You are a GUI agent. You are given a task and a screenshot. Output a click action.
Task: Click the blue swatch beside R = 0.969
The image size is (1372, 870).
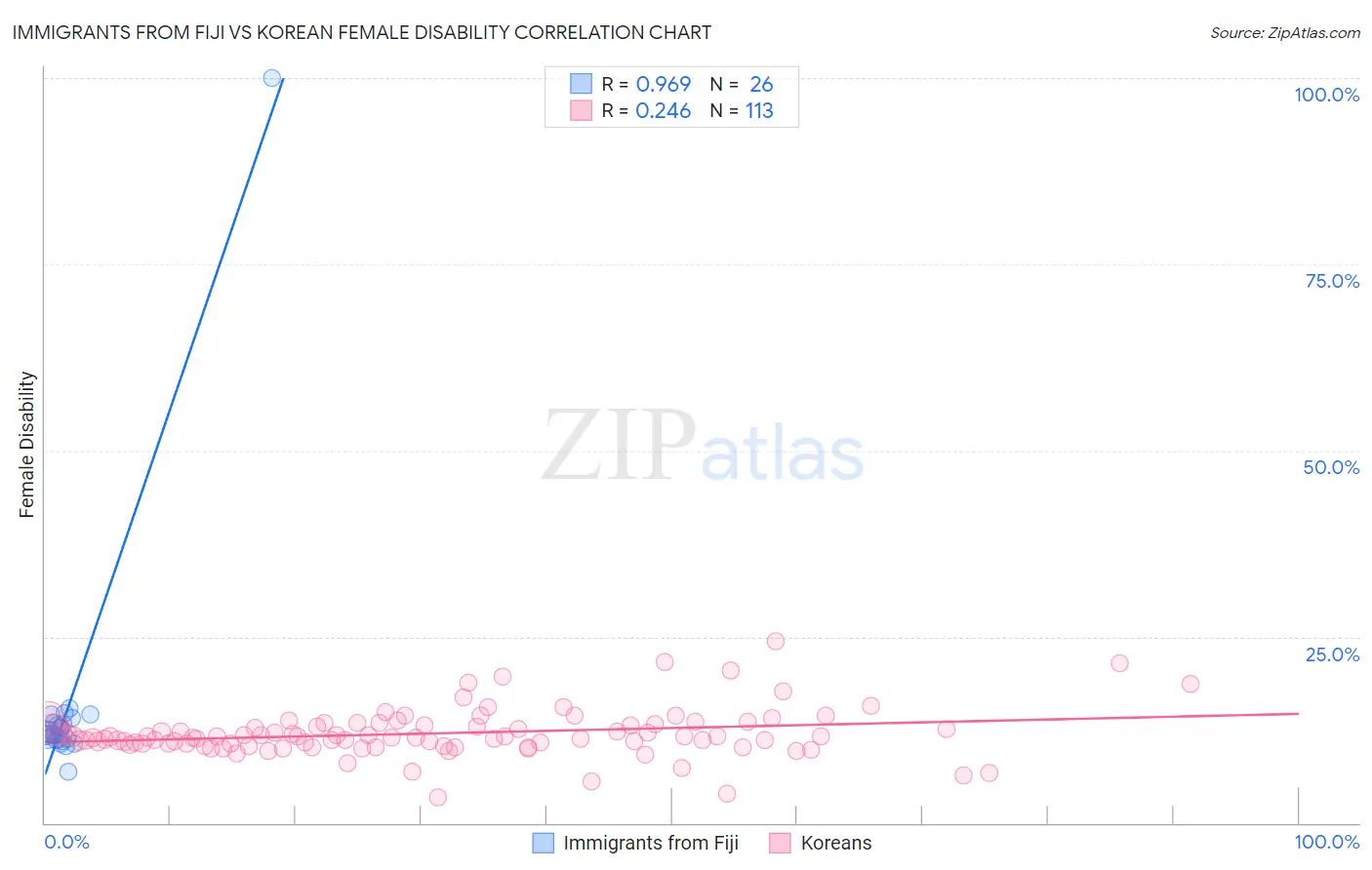tap(581, 84)
